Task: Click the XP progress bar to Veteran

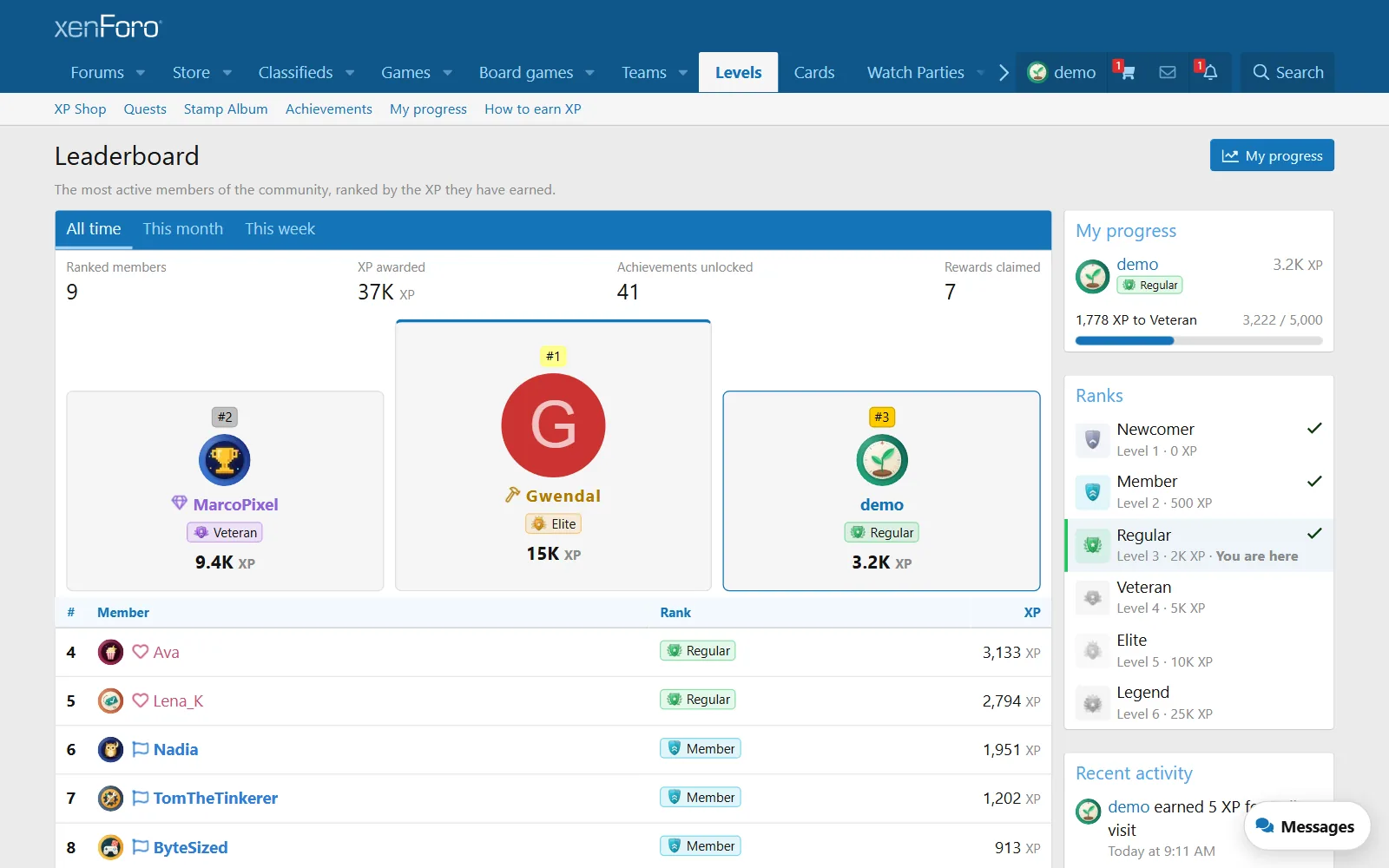Action: 1199,341
